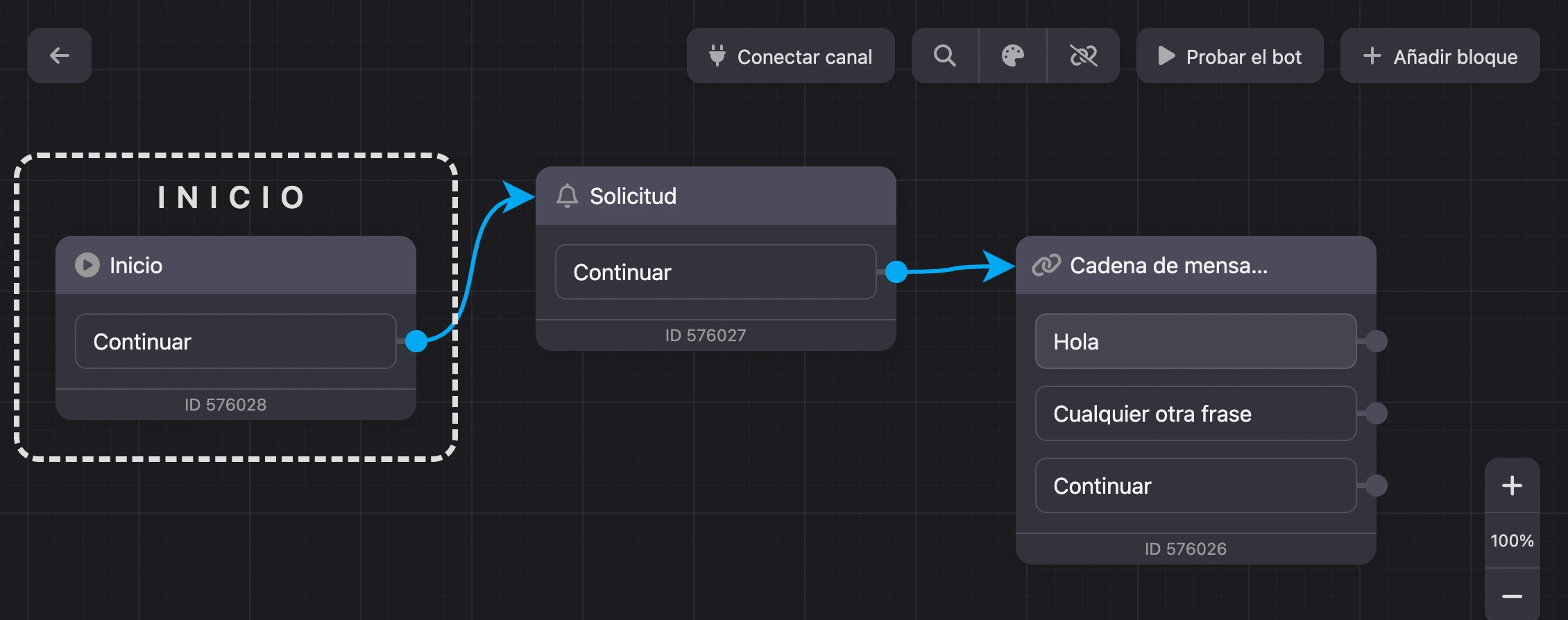Select the Hola option in message chain
1568x620 pixels.
[x=1196, y=341]
